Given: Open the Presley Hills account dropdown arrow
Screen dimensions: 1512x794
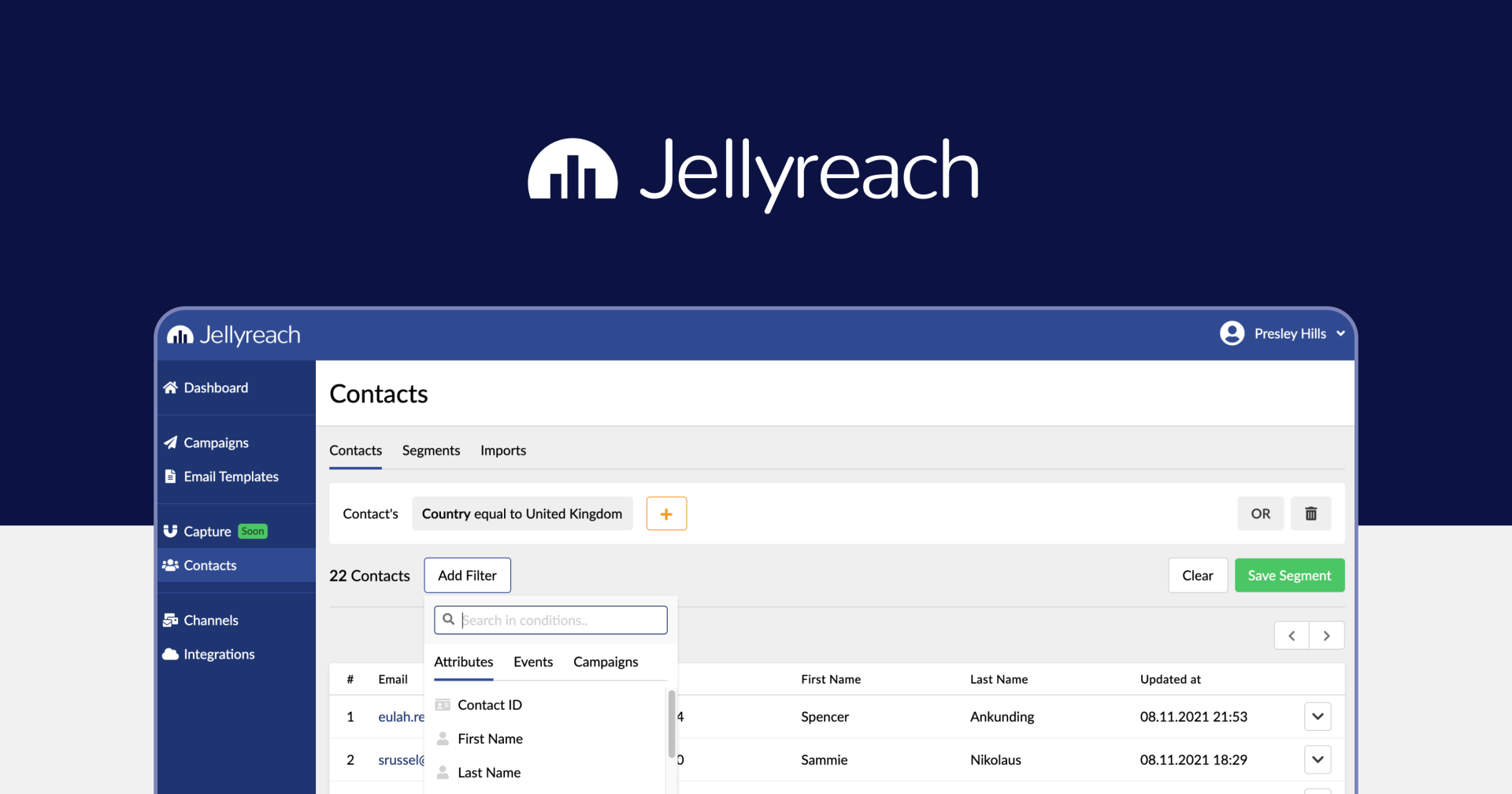Looking at the screenshot, I should (1340, 333).
